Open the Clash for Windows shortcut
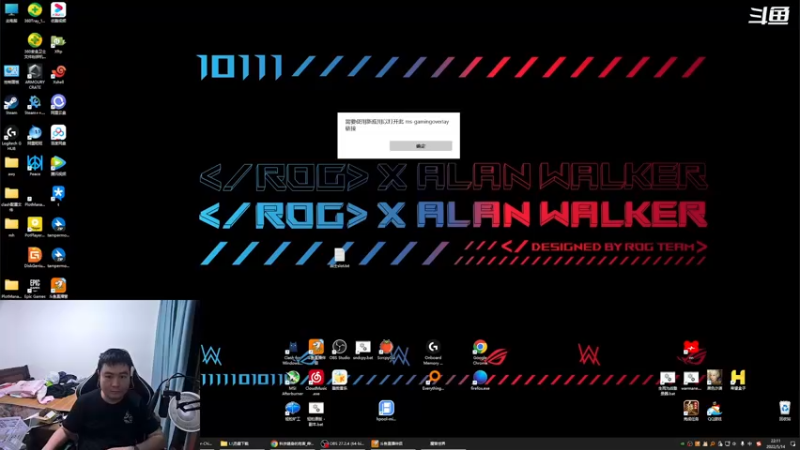 (292, 353)
